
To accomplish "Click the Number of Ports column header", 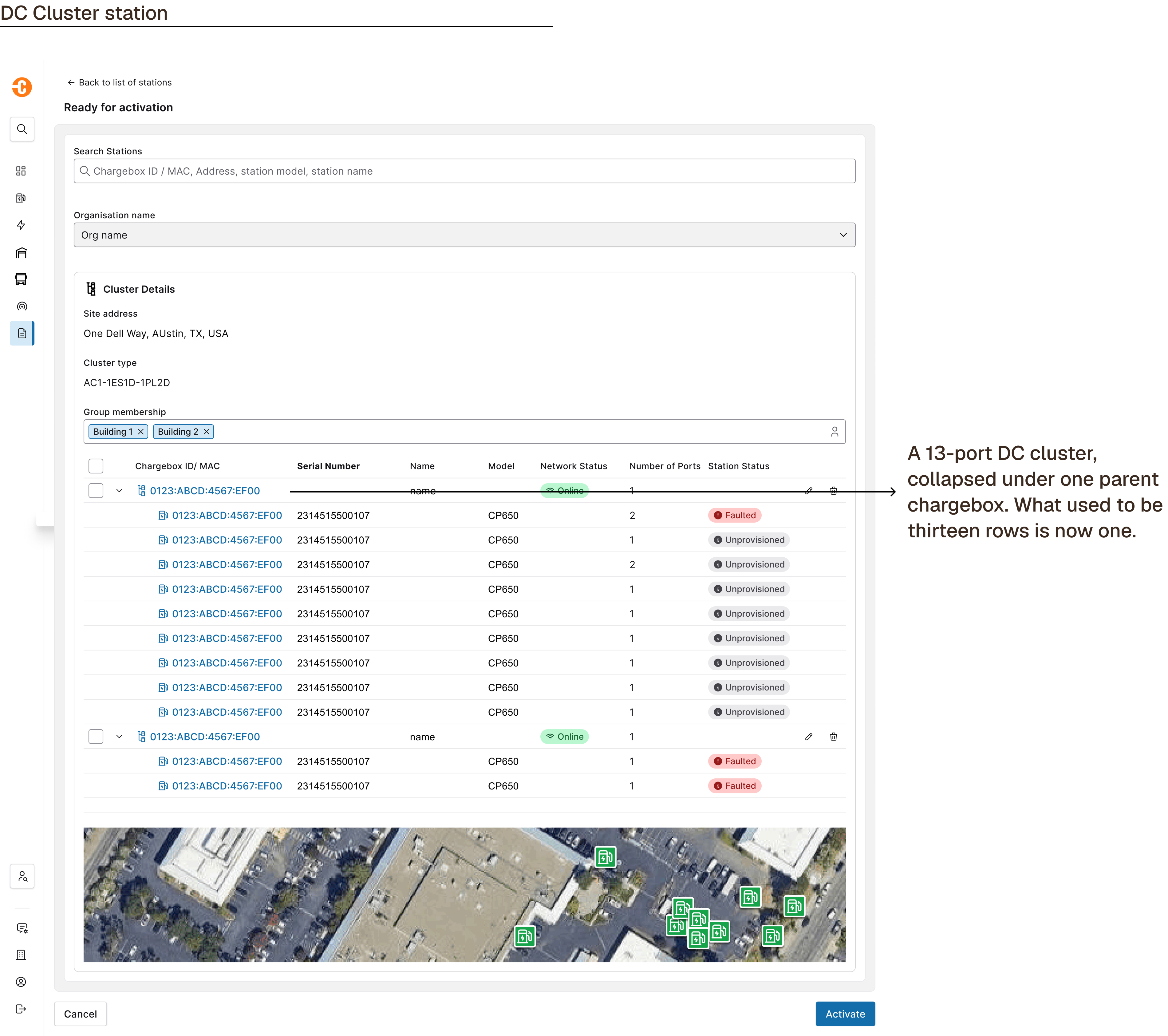I will (x=665, y=466).
